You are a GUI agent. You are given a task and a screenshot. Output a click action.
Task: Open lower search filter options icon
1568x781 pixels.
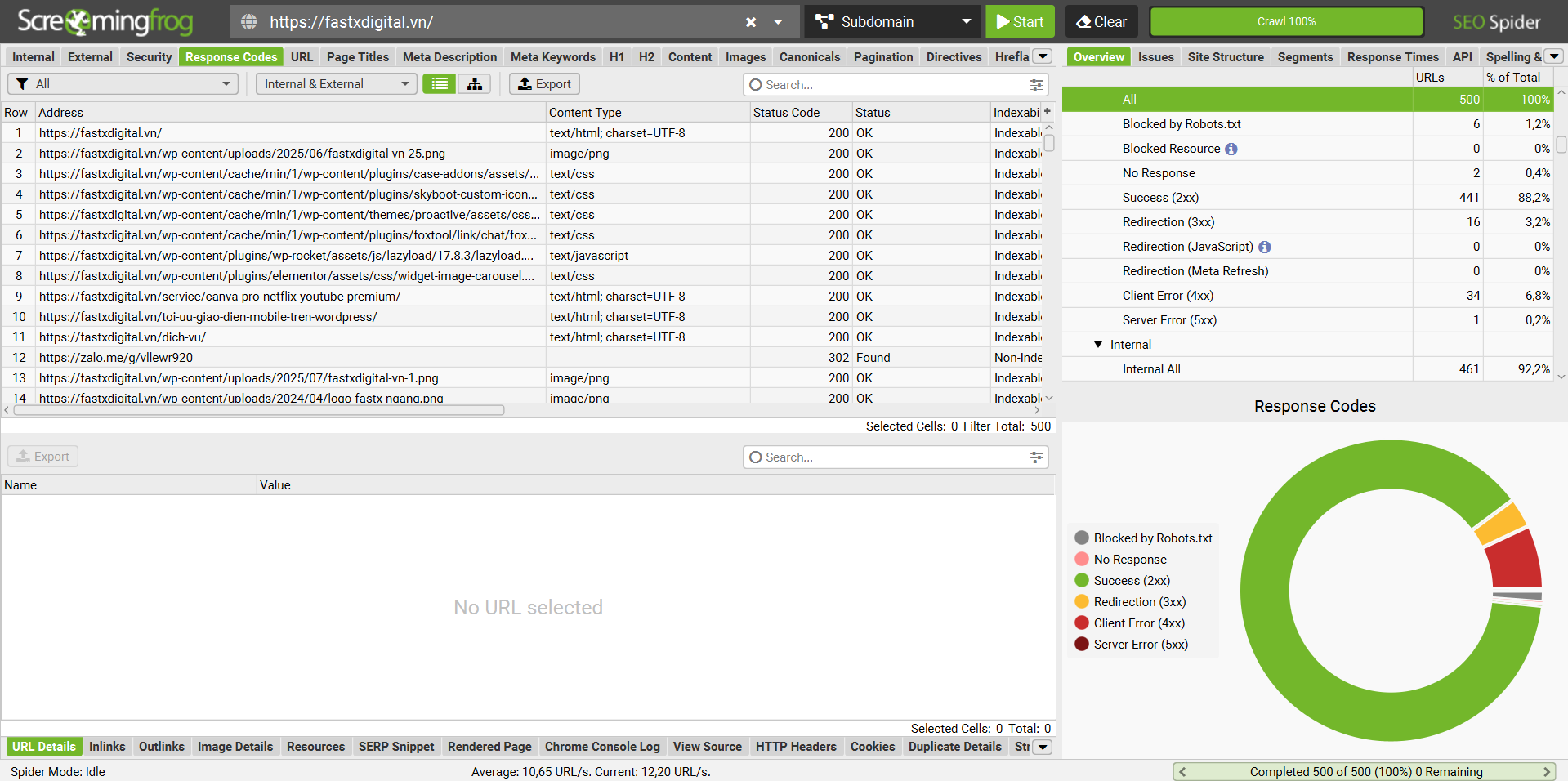coord(1037,457)
